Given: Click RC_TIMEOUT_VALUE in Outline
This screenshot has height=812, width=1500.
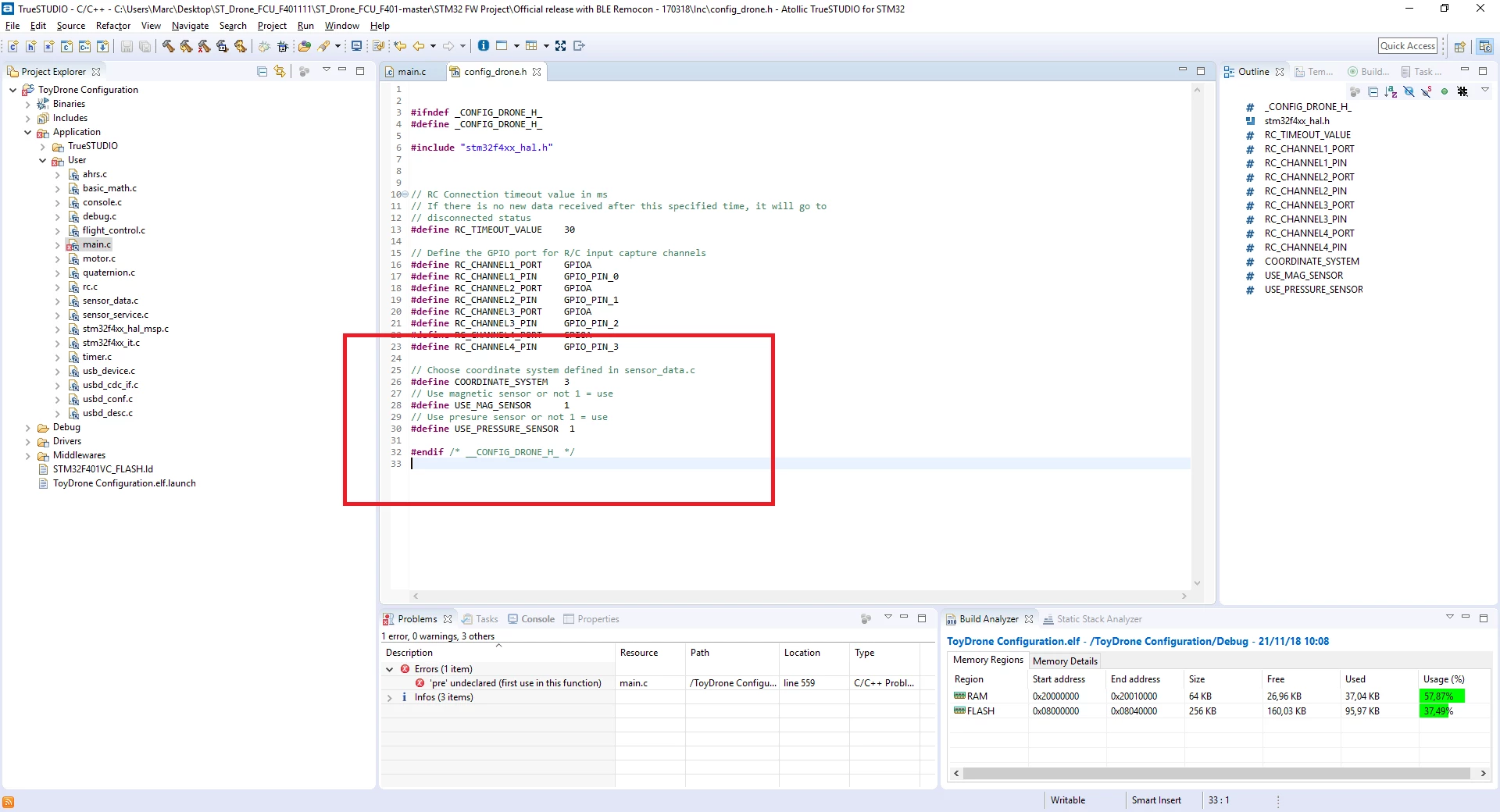Looking at the screenshot, I should click(1307, 135).
